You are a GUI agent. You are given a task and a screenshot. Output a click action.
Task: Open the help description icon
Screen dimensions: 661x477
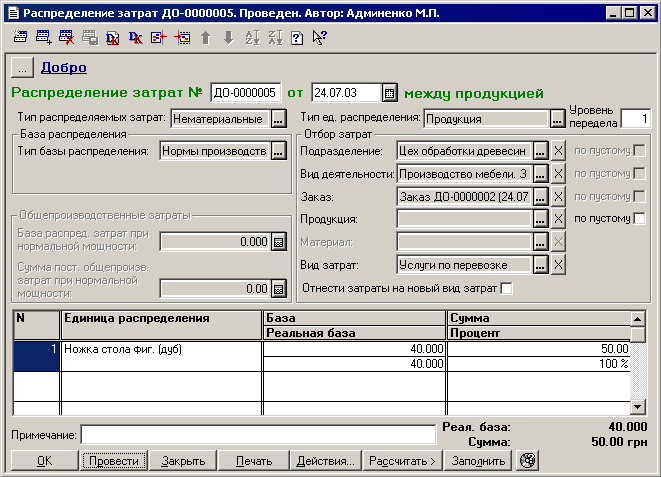point(297,38)
